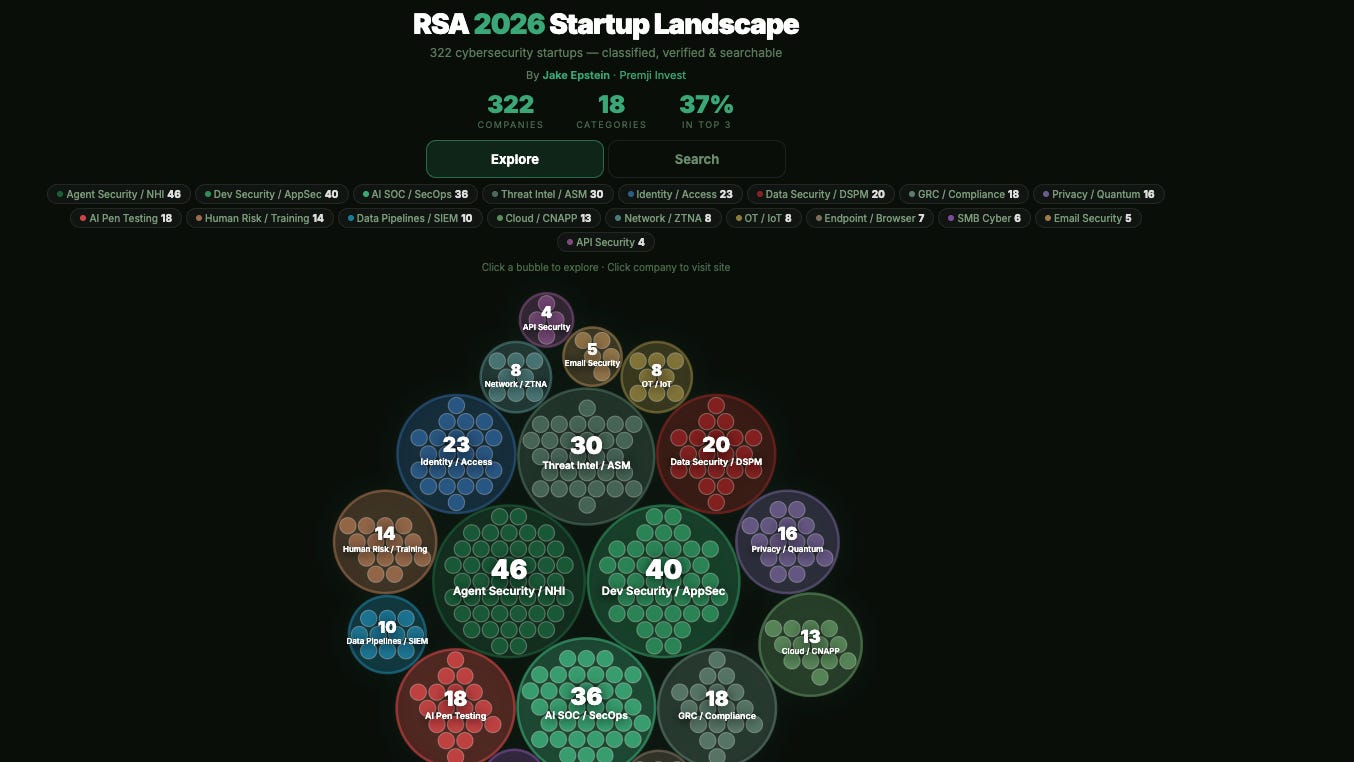Click the 37% In Top 3 statistic
1354x762 pixels.
[706, 111]
